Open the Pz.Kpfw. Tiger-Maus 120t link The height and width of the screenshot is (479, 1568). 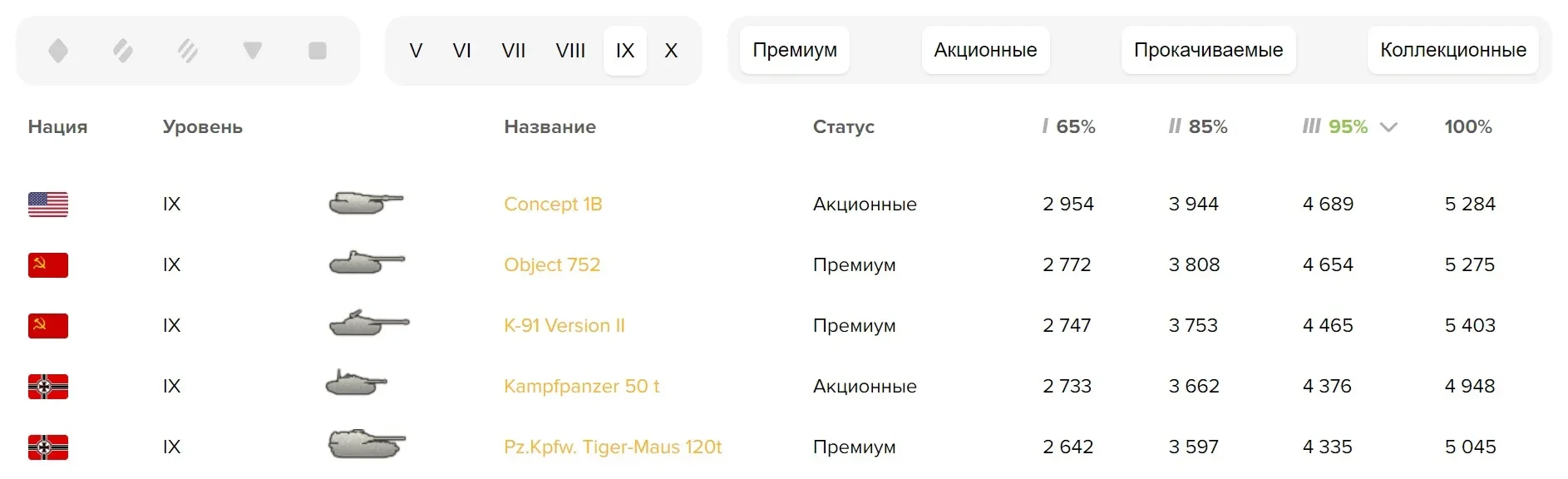click(x=613, y=447)
